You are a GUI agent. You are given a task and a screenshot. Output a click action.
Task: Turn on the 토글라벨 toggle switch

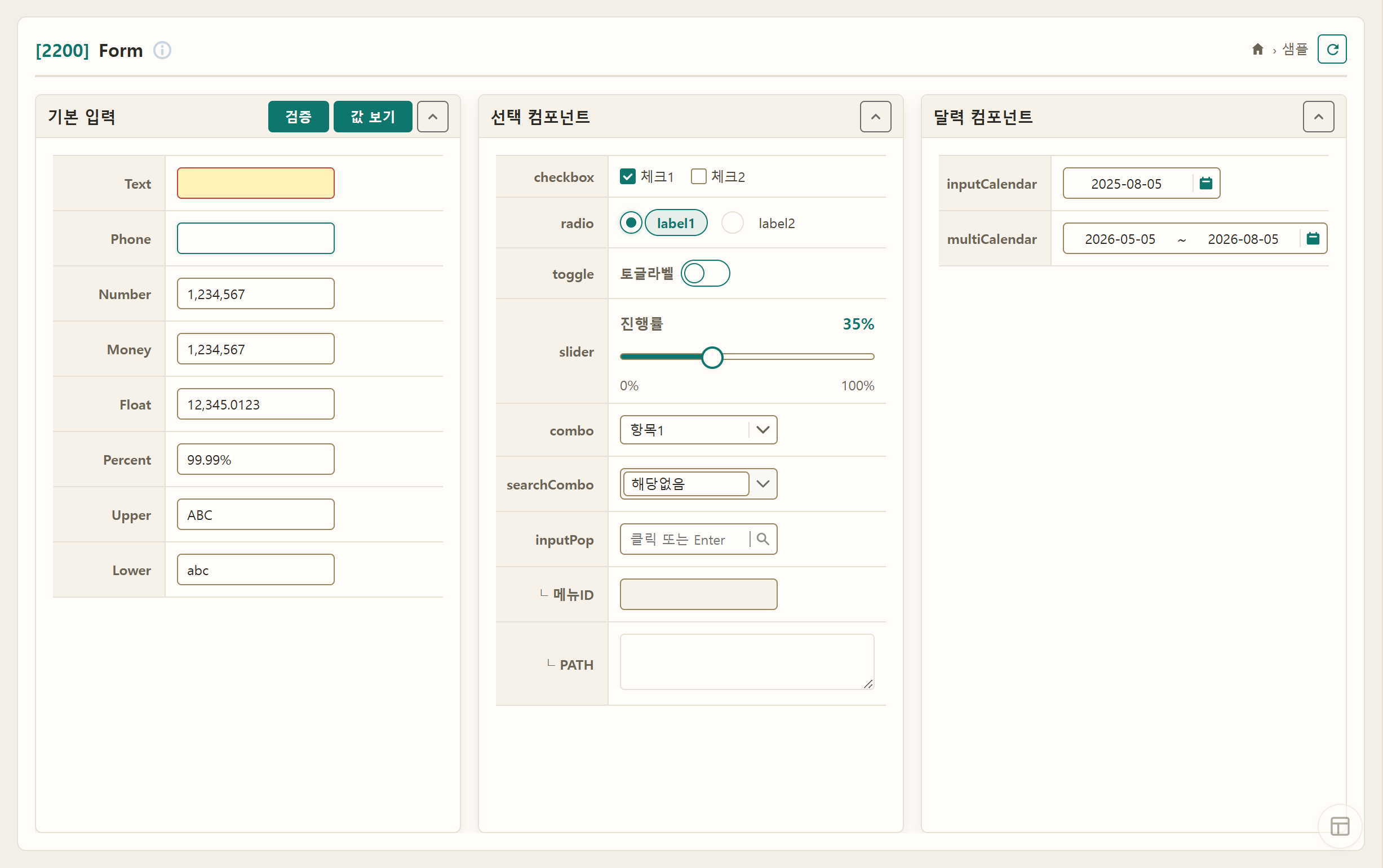[x=704, y=273]
